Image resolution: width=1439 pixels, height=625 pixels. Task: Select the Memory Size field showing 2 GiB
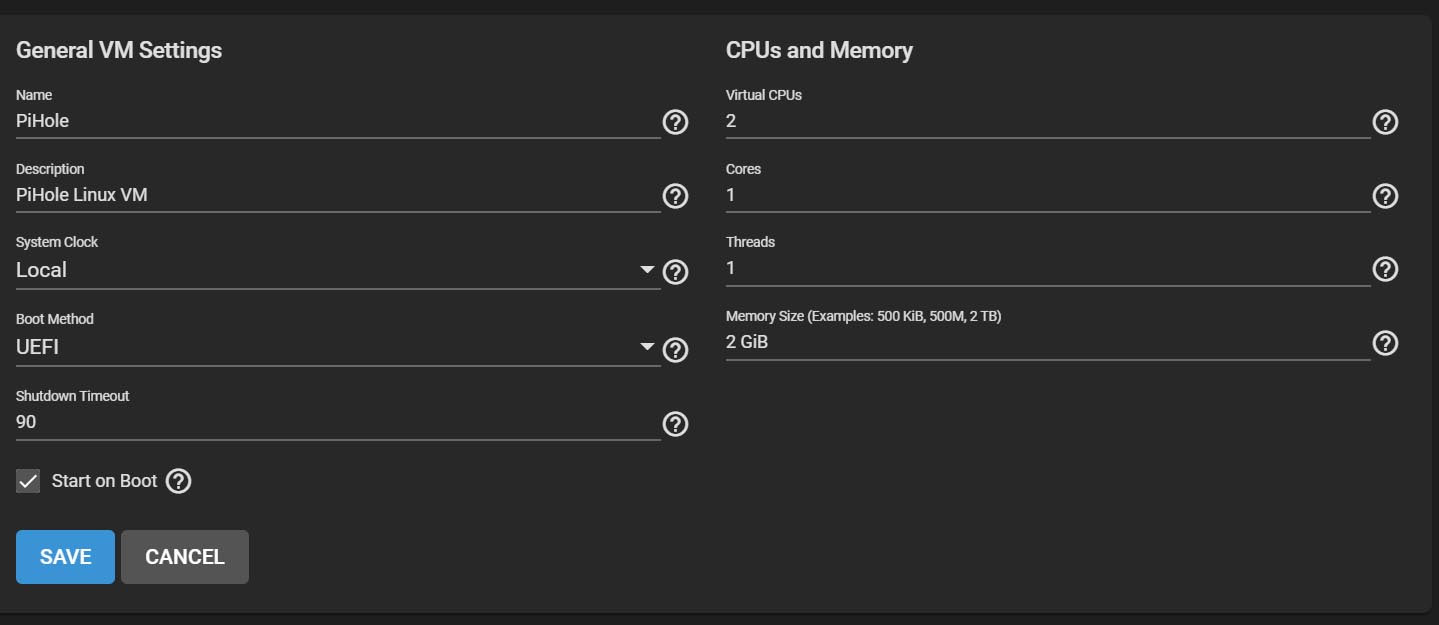(x=1048, y=342)
